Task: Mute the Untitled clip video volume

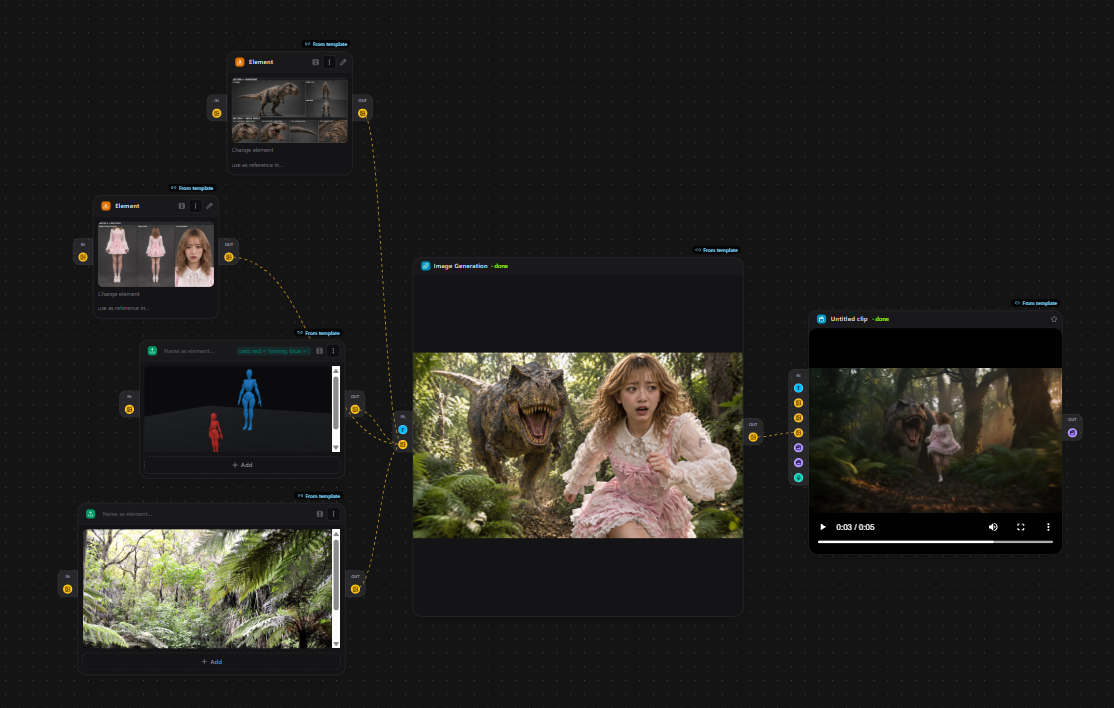Action: coord(993,527)
